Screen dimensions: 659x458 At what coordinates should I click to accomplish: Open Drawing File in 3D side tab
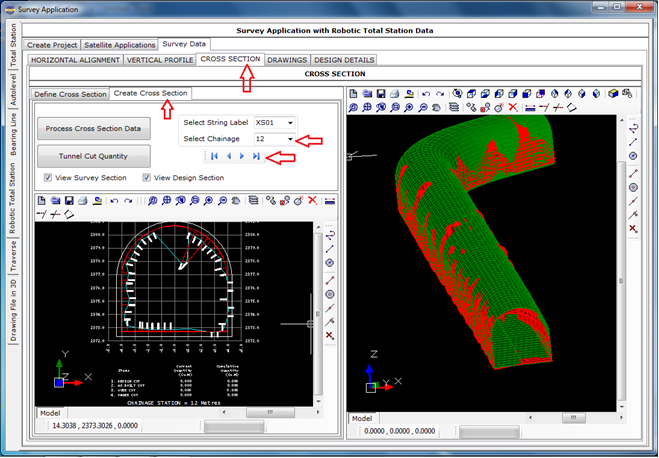(13, 310)
